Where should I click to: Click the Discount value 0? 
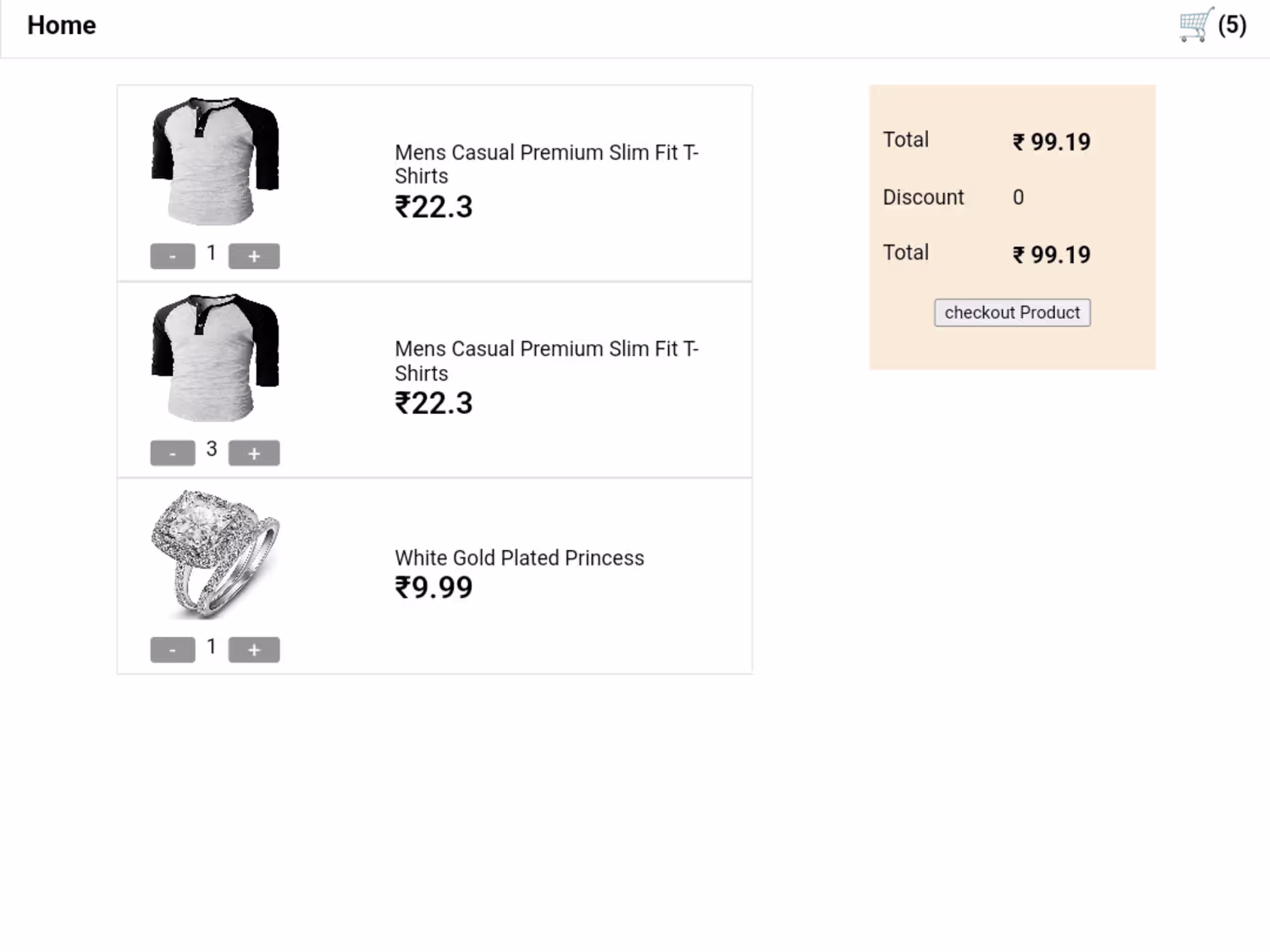pyautogui.click(x=1019, y=198)
